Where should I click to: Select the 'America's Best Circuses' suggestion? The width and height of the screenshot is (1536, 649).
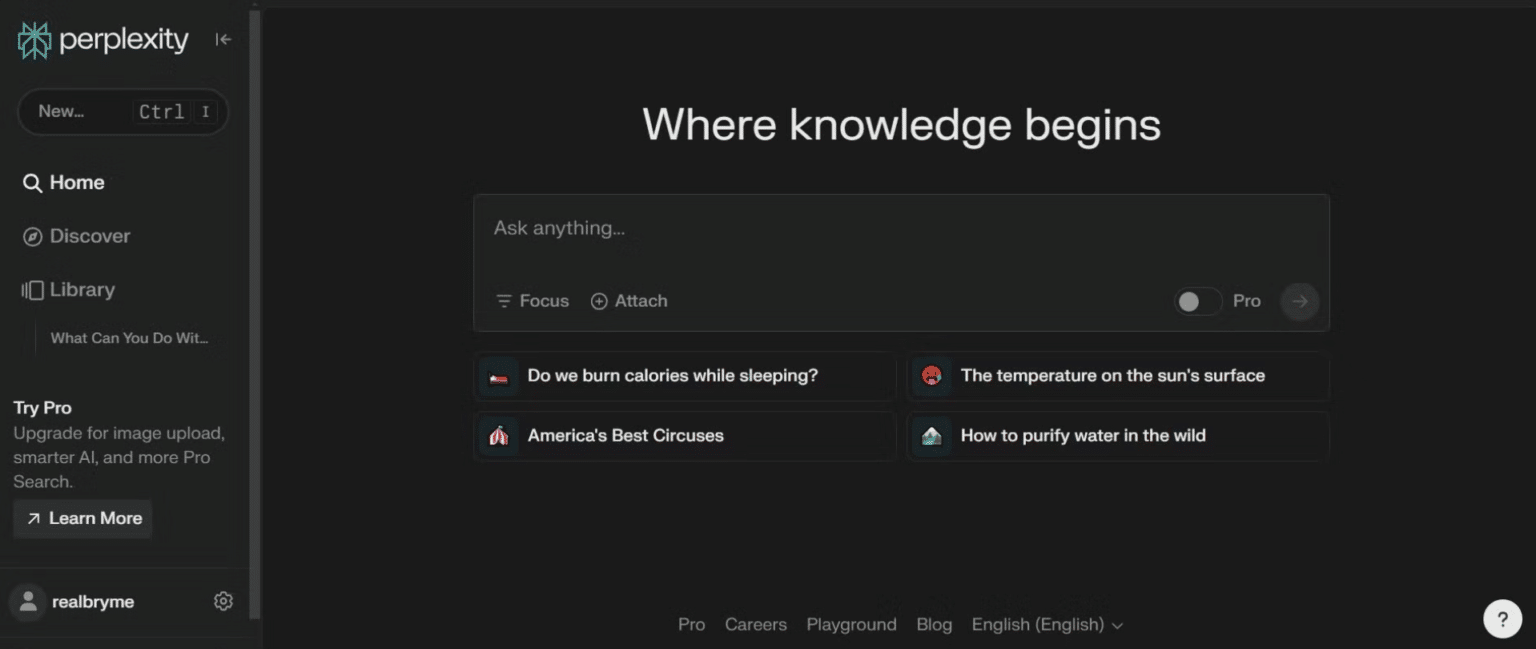pyautogui.click(x=685, y=436)
